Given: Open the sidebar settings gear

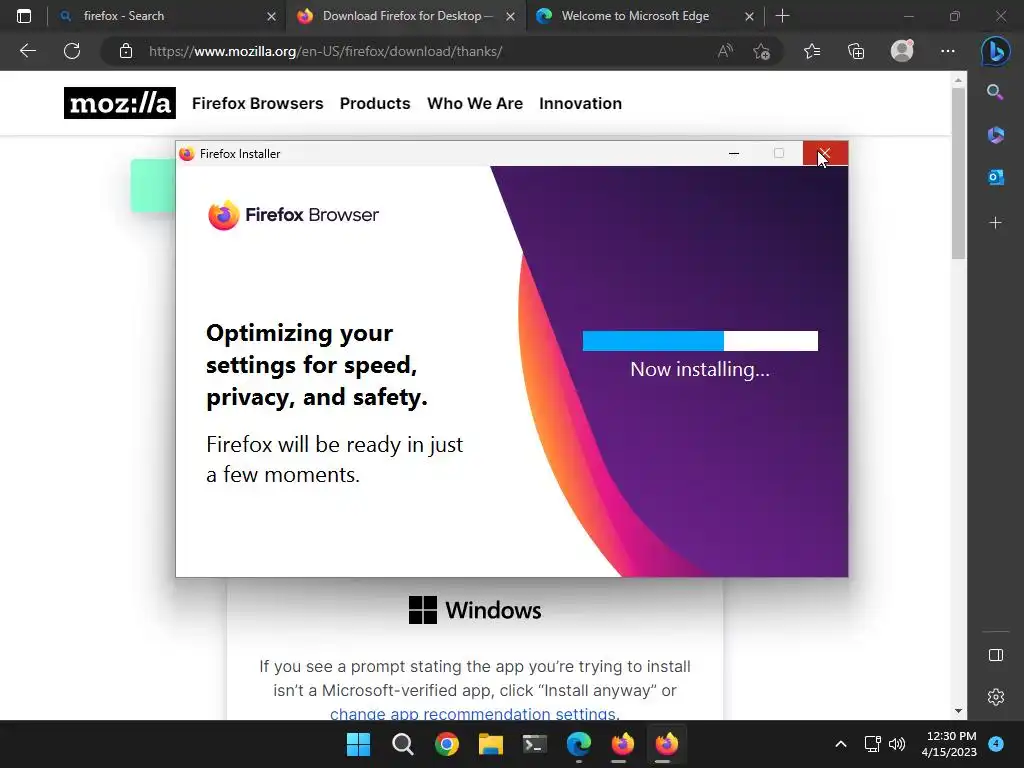Looking at the screenshot, I should click(995, 697).
